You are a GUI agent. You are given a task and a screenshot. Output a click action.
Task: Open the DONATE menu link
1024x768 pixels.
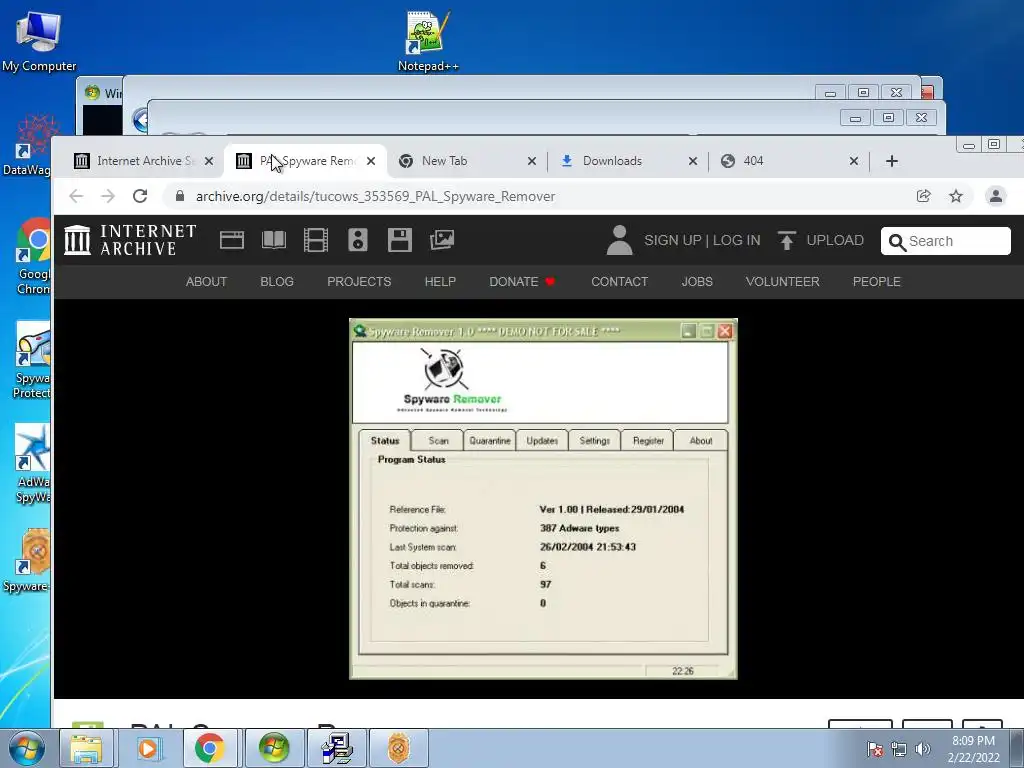(522, 281)
